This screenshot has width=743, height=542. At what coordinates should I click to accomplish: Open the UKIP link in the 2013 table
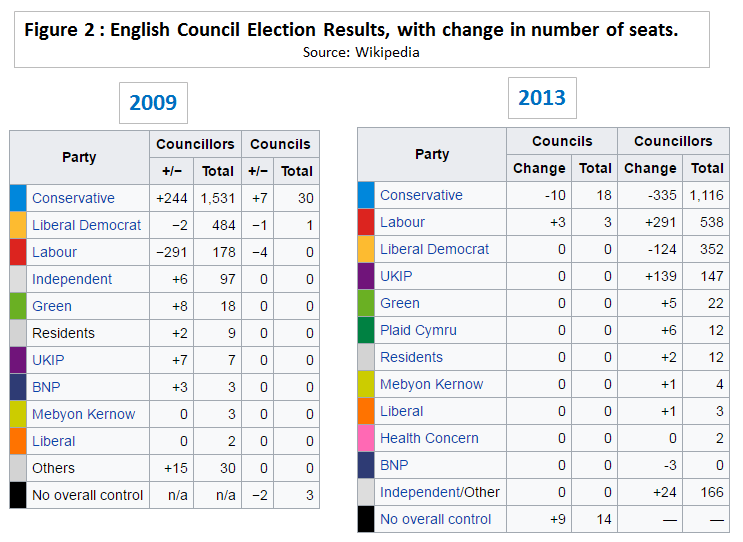[396, 276]
